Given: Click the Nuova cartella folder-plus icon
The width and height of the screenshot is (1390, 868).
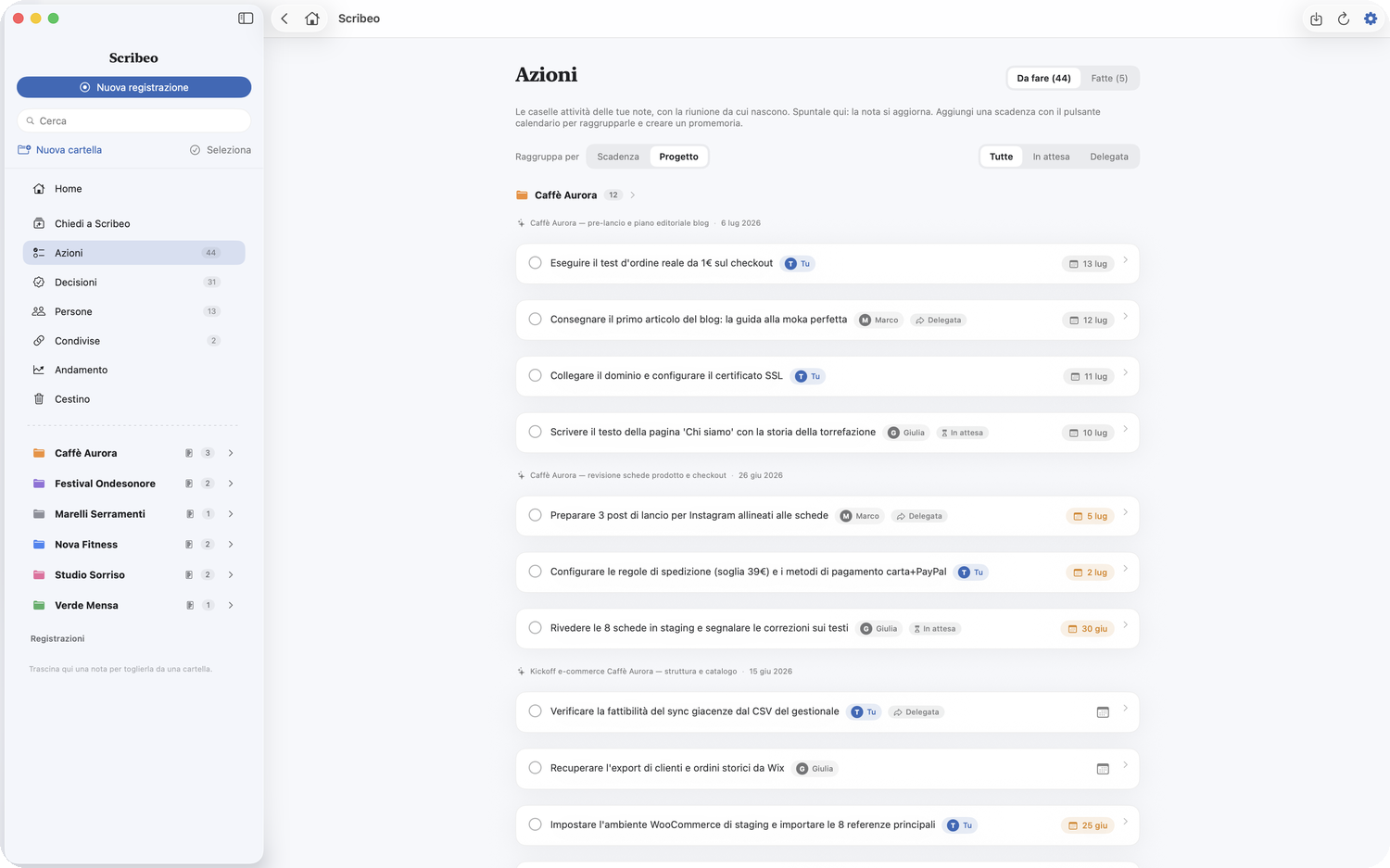Looking at the screenshot, I should click(x=24, y=150).
